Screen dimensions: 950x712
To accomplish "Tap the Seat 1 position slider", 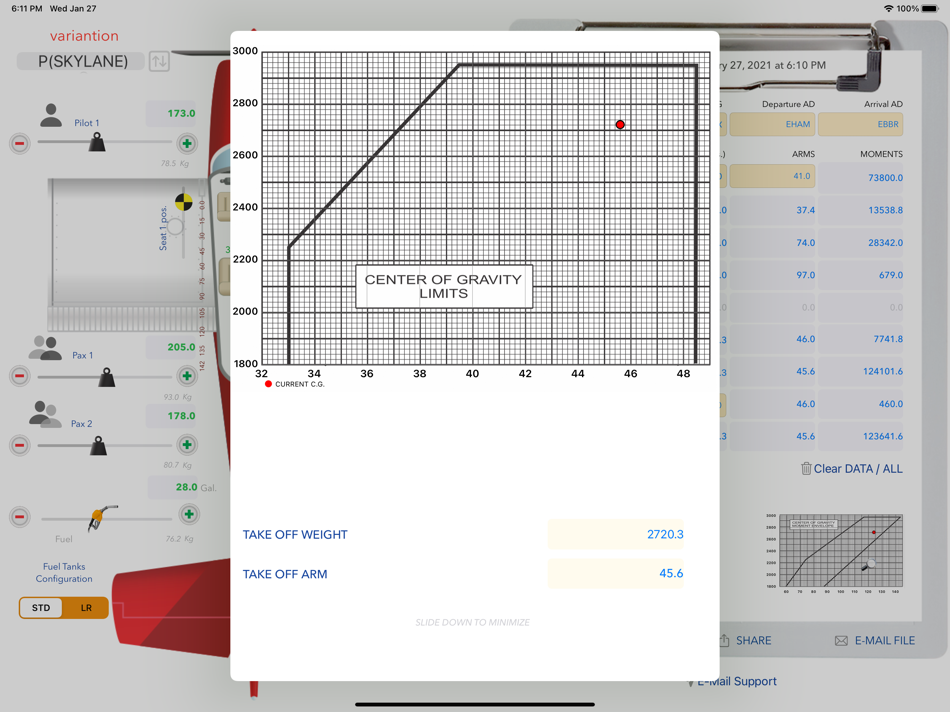I will [176, 227].
